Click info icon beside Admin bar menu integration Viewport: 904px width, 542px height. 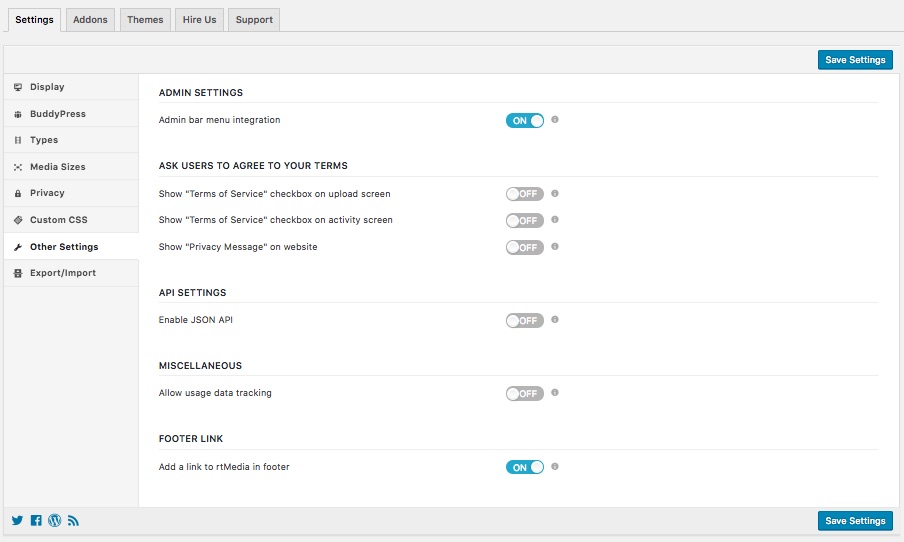pyautogui.click(x=555, y=120)
